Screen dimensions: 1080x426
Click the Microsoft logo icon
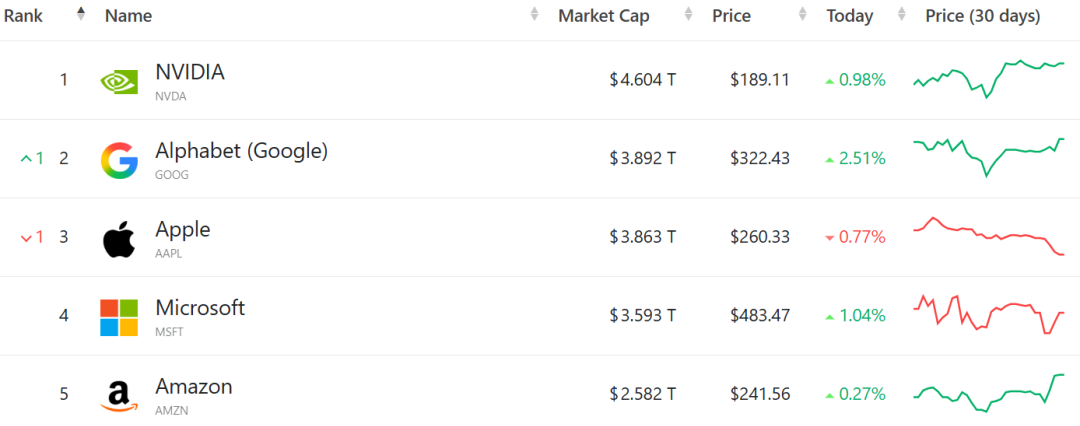119,317
